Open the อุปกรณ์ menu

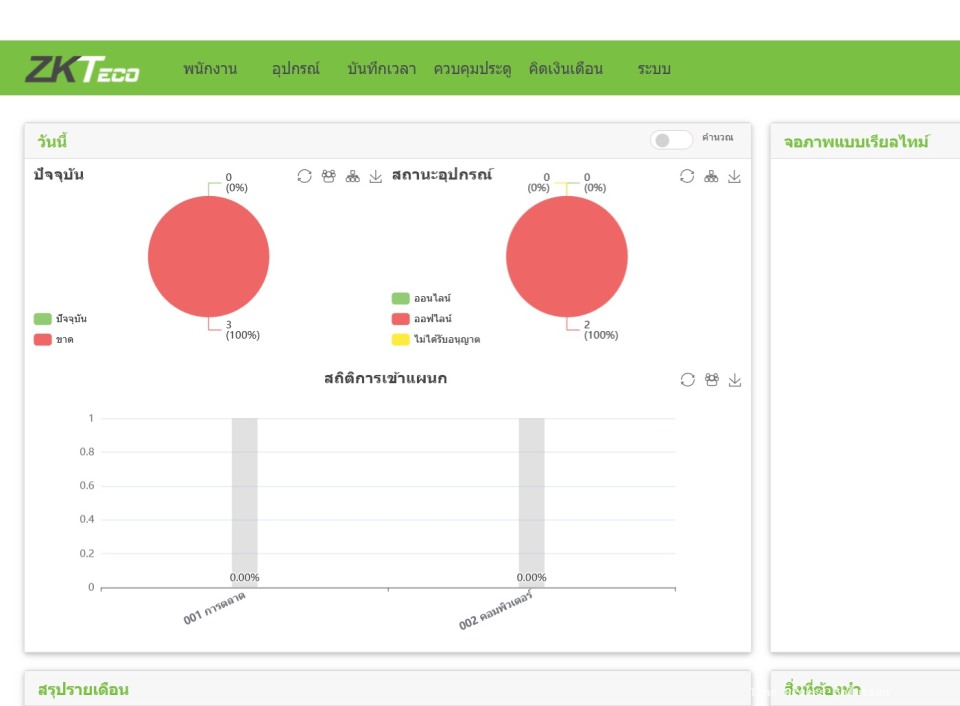coord(295,69)
